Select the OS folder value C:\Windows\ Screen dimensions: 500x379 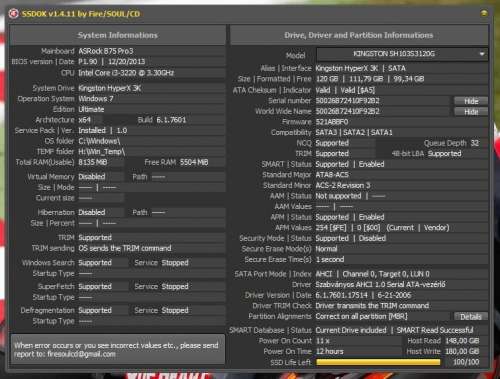tap(99, 141)
